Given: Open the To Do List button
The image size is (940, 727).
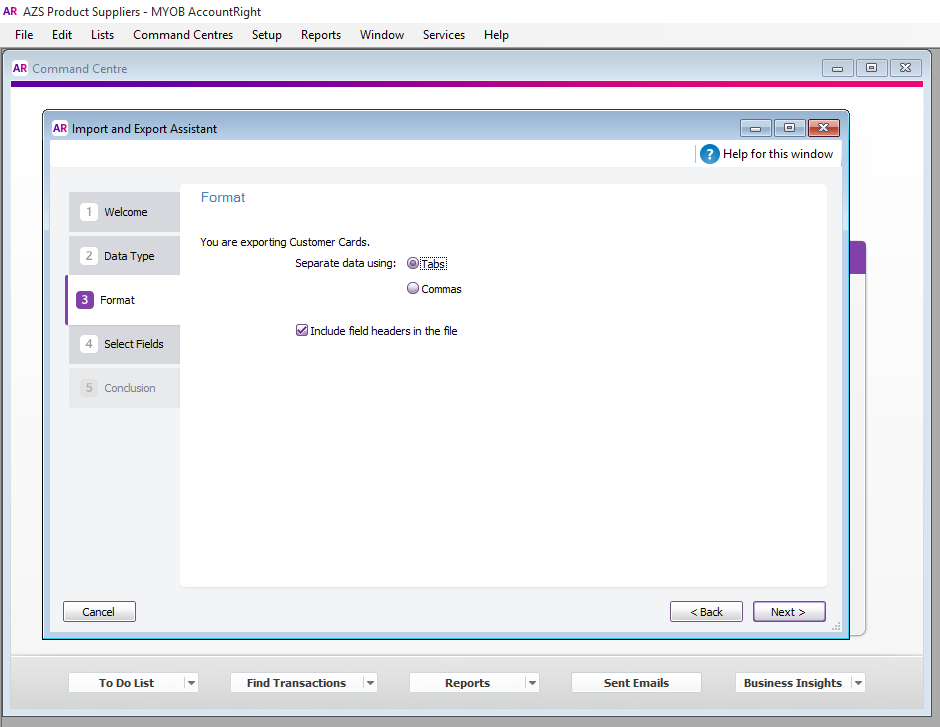Looking at the screenshot, I should point(126,683).
